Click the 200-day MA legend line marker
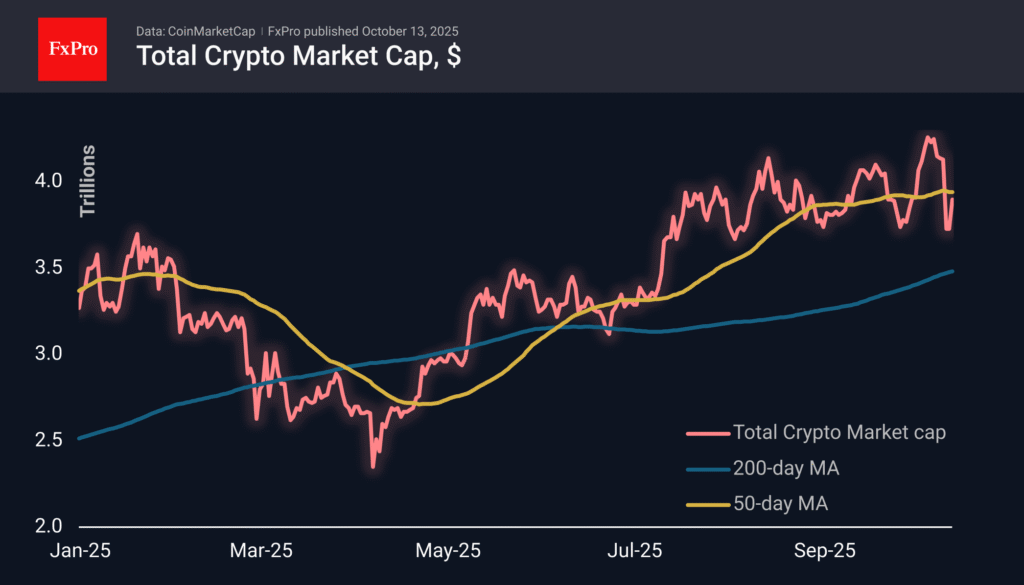This screenshot has height=585, width=1024. (707, 469)
